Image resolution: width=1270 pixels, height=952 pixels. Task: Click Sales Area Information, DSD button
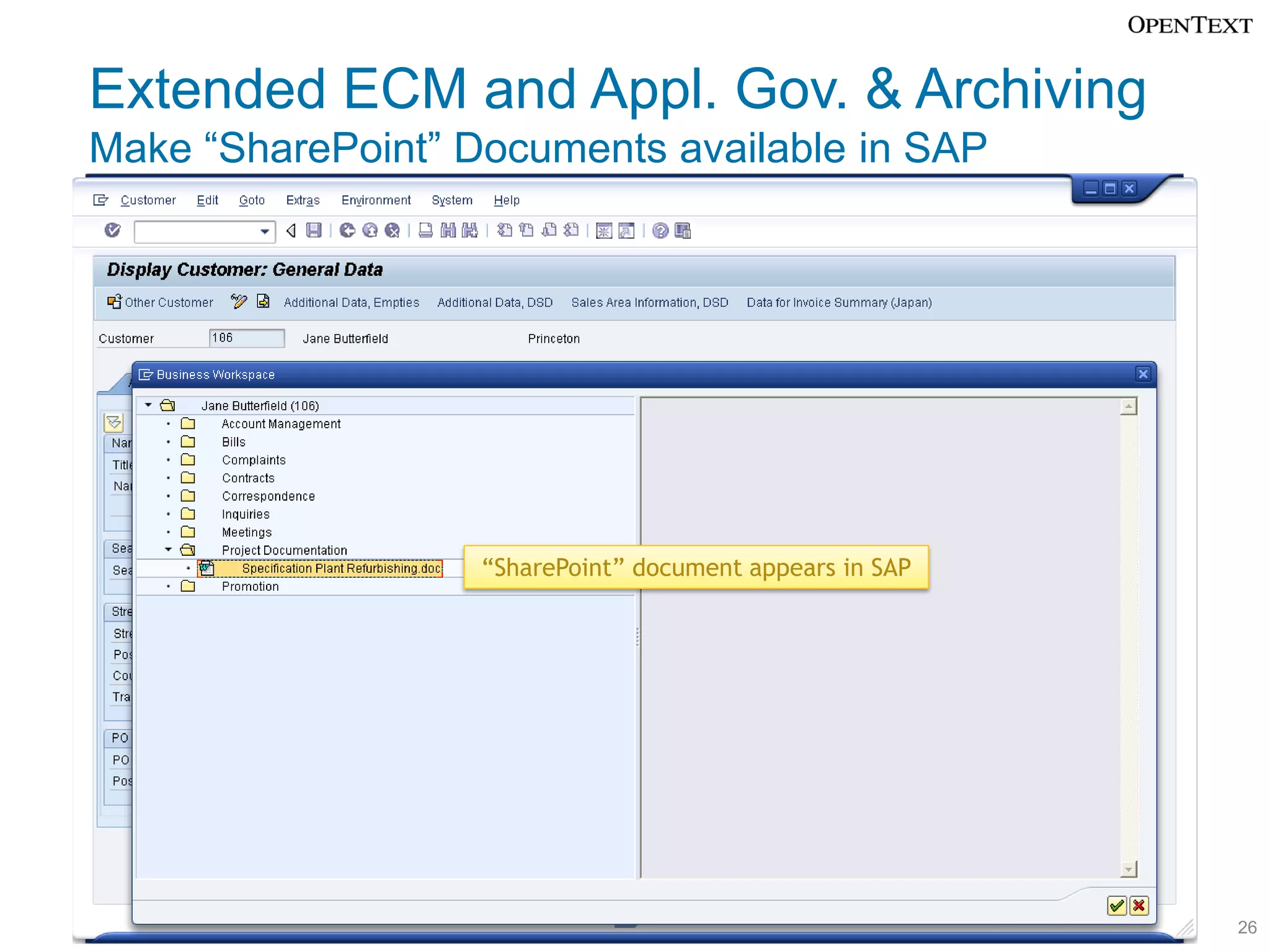650,302
